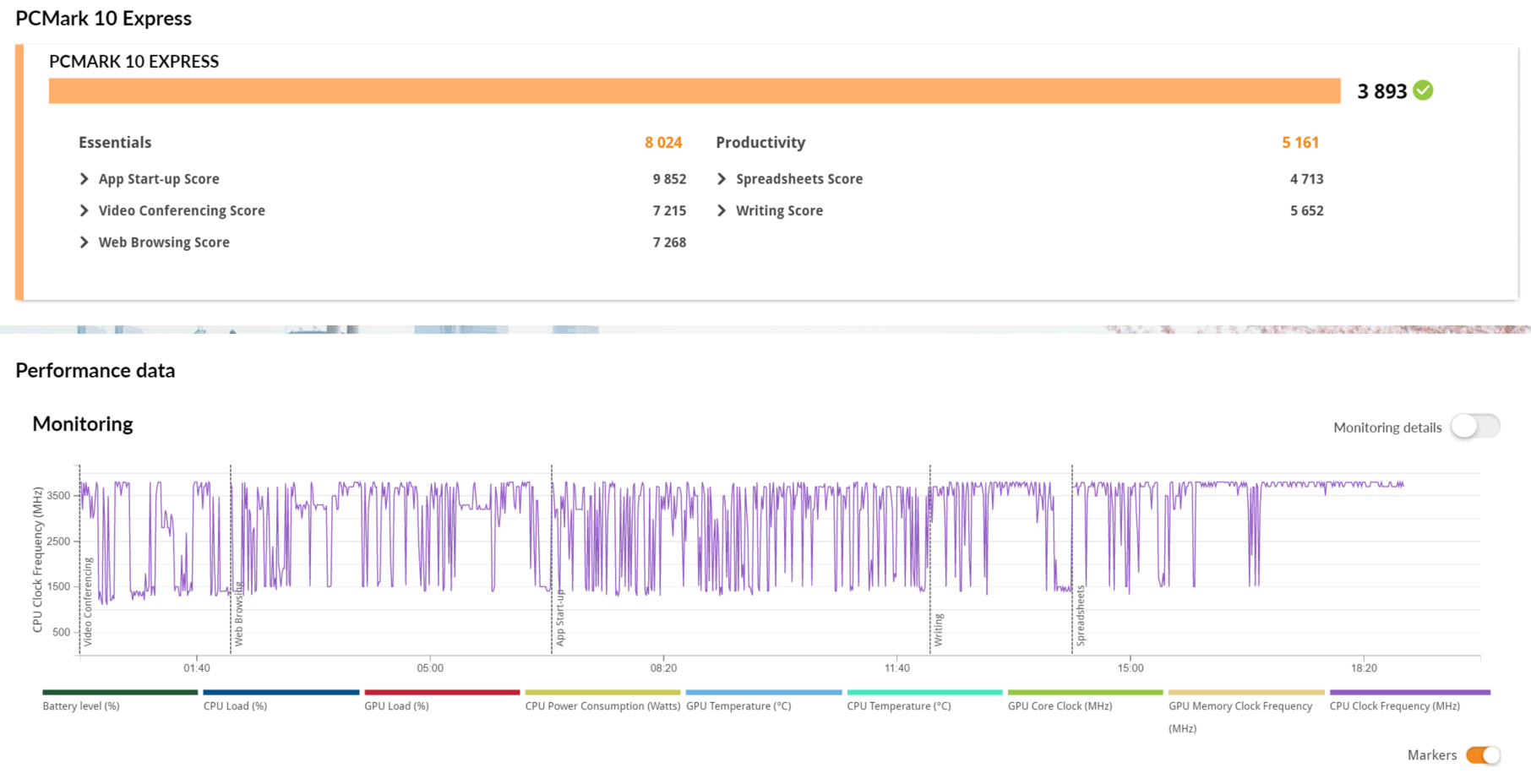
Task: Click the Video Conferencing chart marker
Action: (x=88, y=602)
